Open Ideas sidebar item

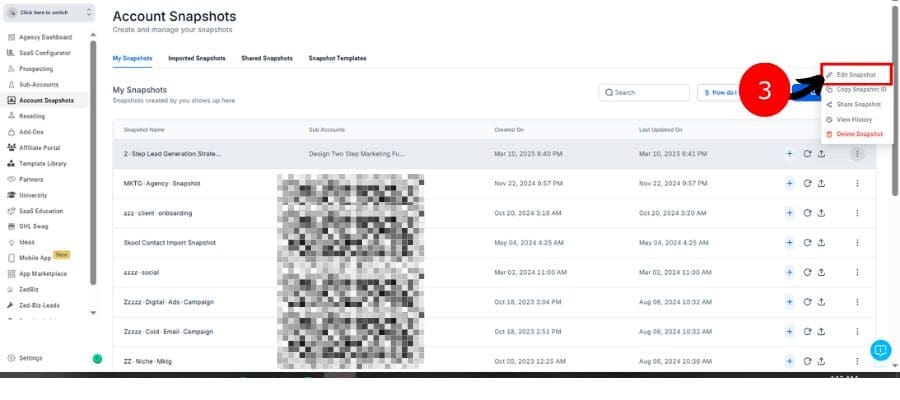(x=27, y=242)
